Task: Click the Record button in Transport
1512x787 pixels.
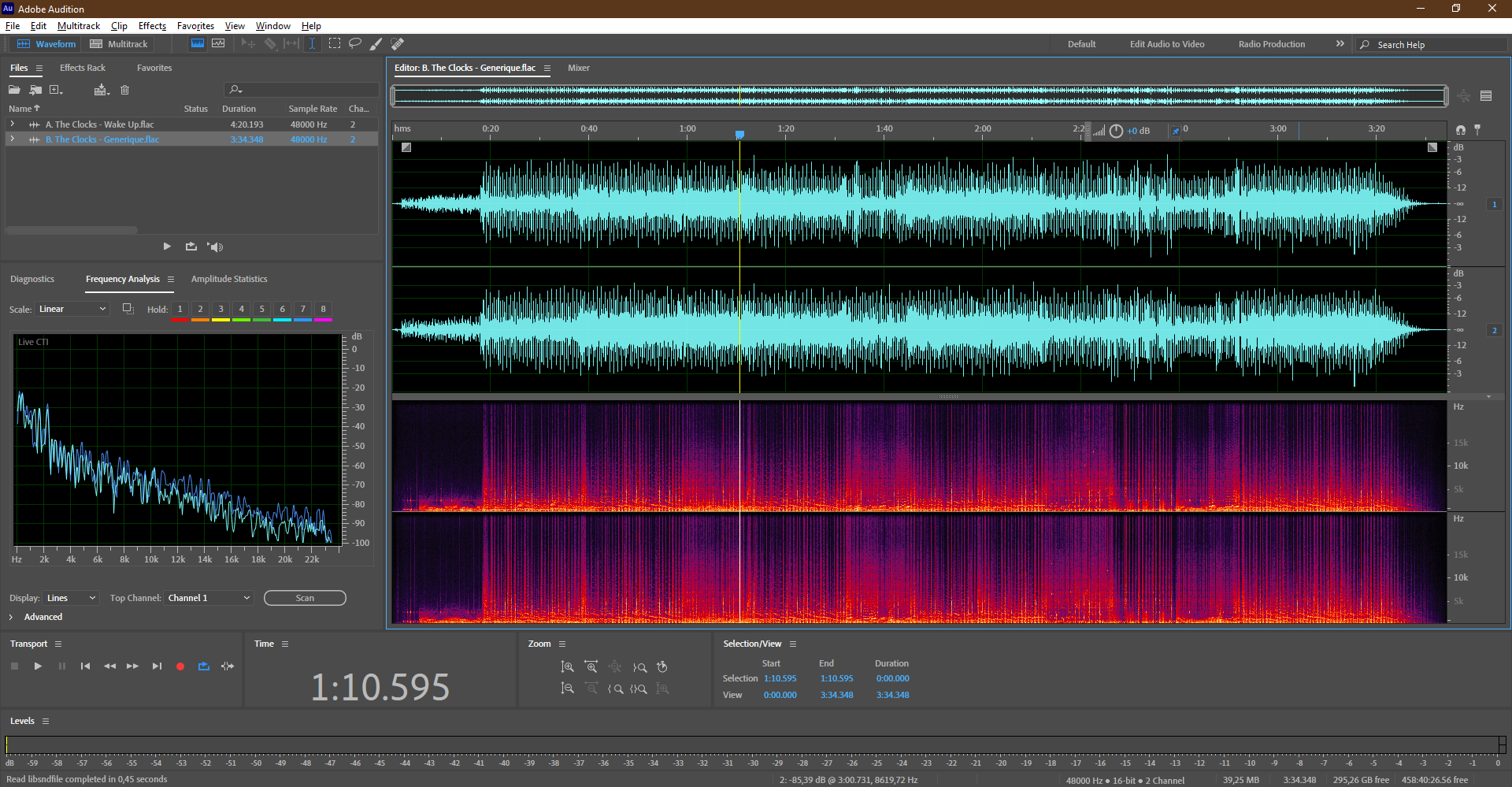Action: pyautogui.click(x=180, y=666)
